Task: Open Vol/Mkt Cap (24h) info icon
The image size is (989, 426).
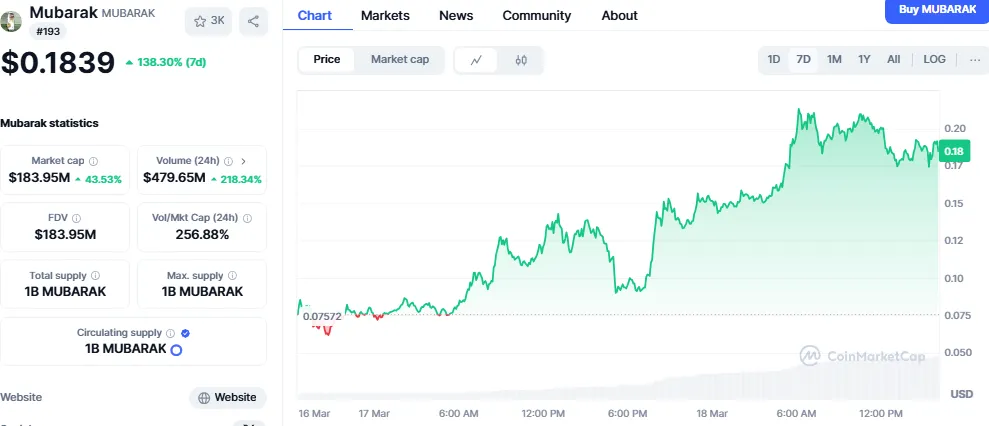Action: click(247, 218)
